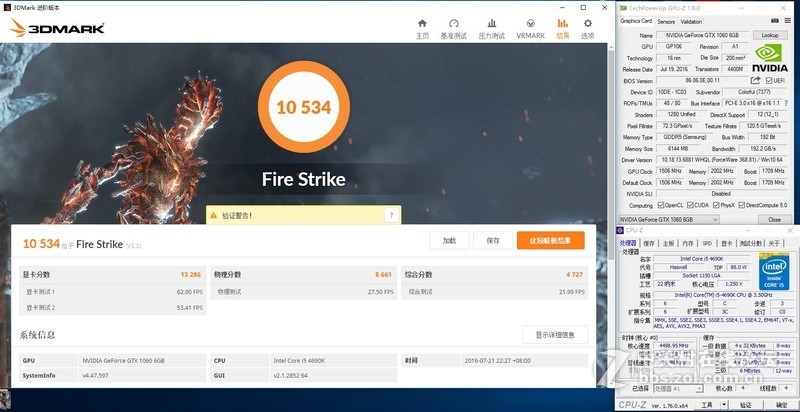800x412 pixels.
Task: Click NVIDIA GeForce GTX 1060 6GB system info cell
Action: [x=143, y=360]
